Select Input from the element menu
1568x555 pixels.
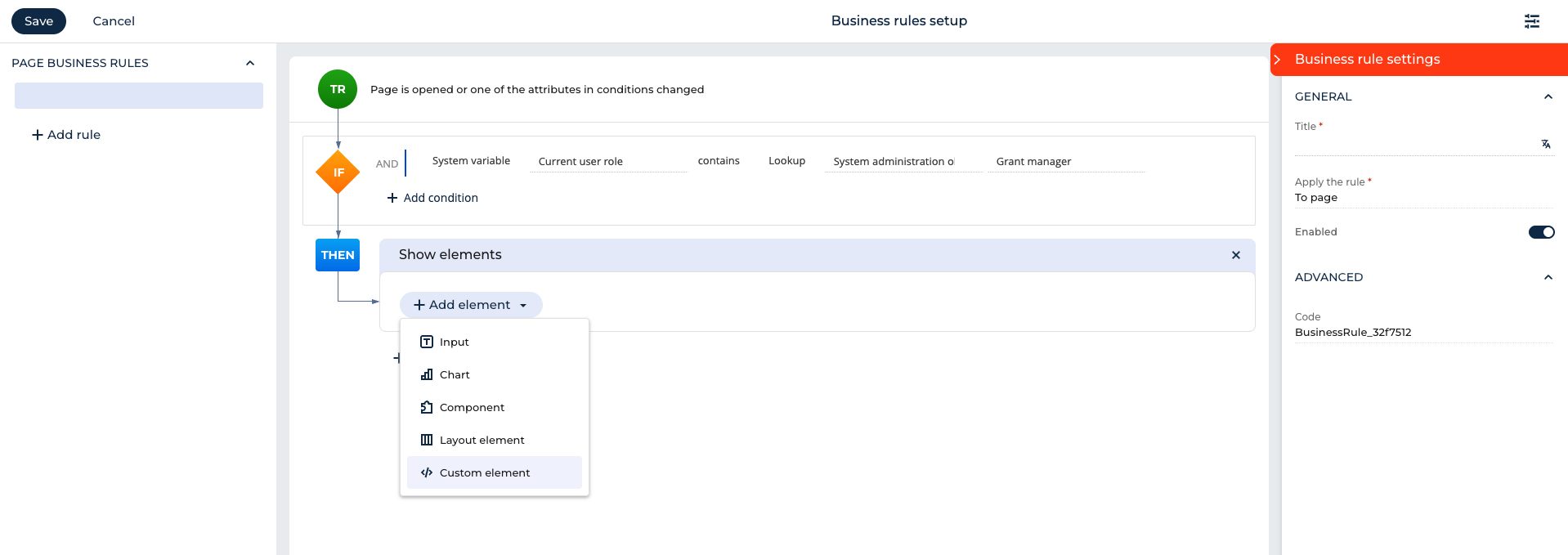pos(454,342)
